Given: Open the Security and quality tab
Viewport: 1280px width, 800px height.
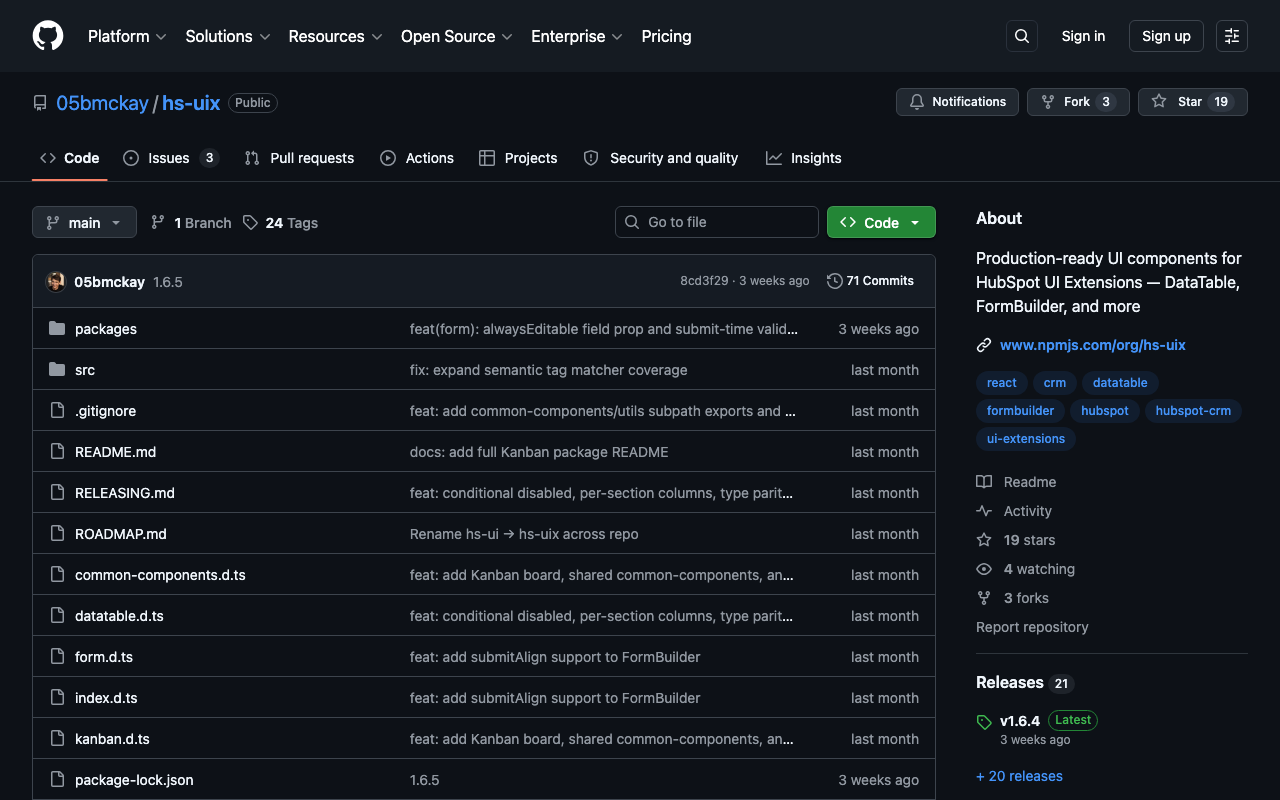Looking at the screenshot, I should click(x=661, y=158).
